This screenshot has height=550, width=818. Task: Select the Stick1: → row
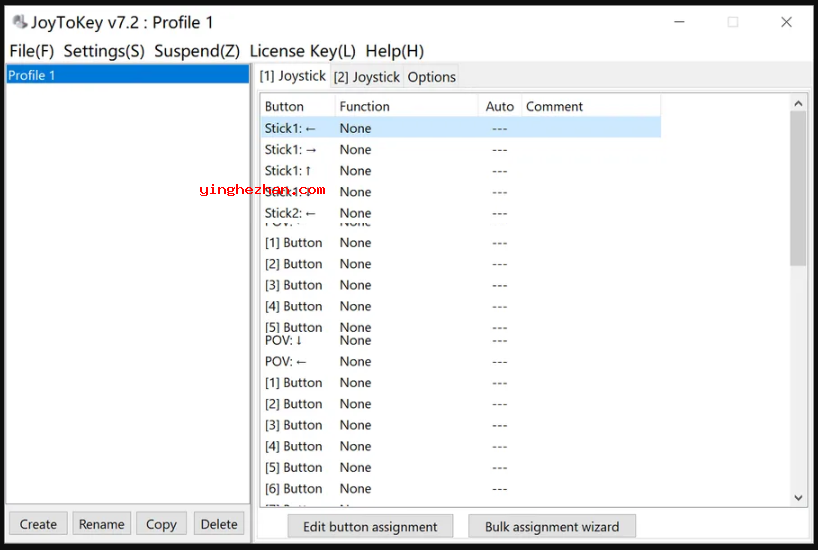pos(461,150)
